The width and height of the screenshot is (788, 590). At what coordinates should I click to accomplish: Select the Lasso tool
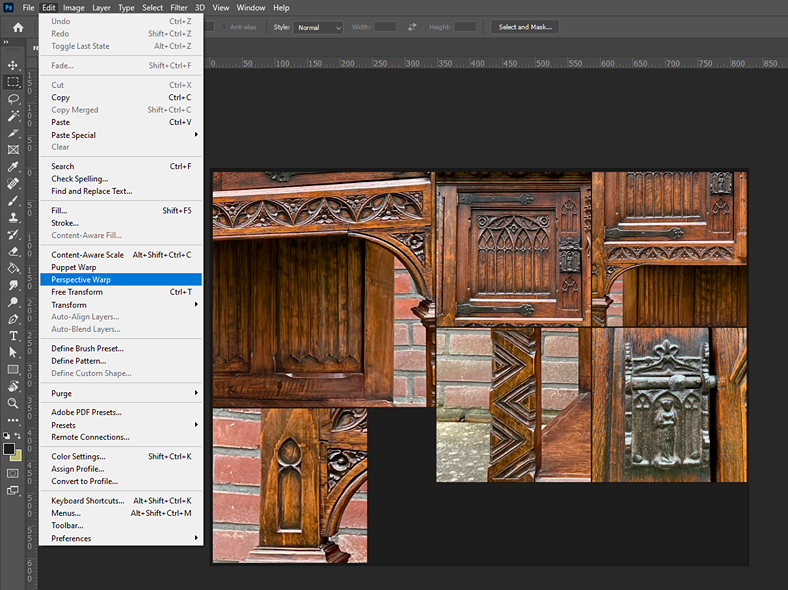pos(13,99)
